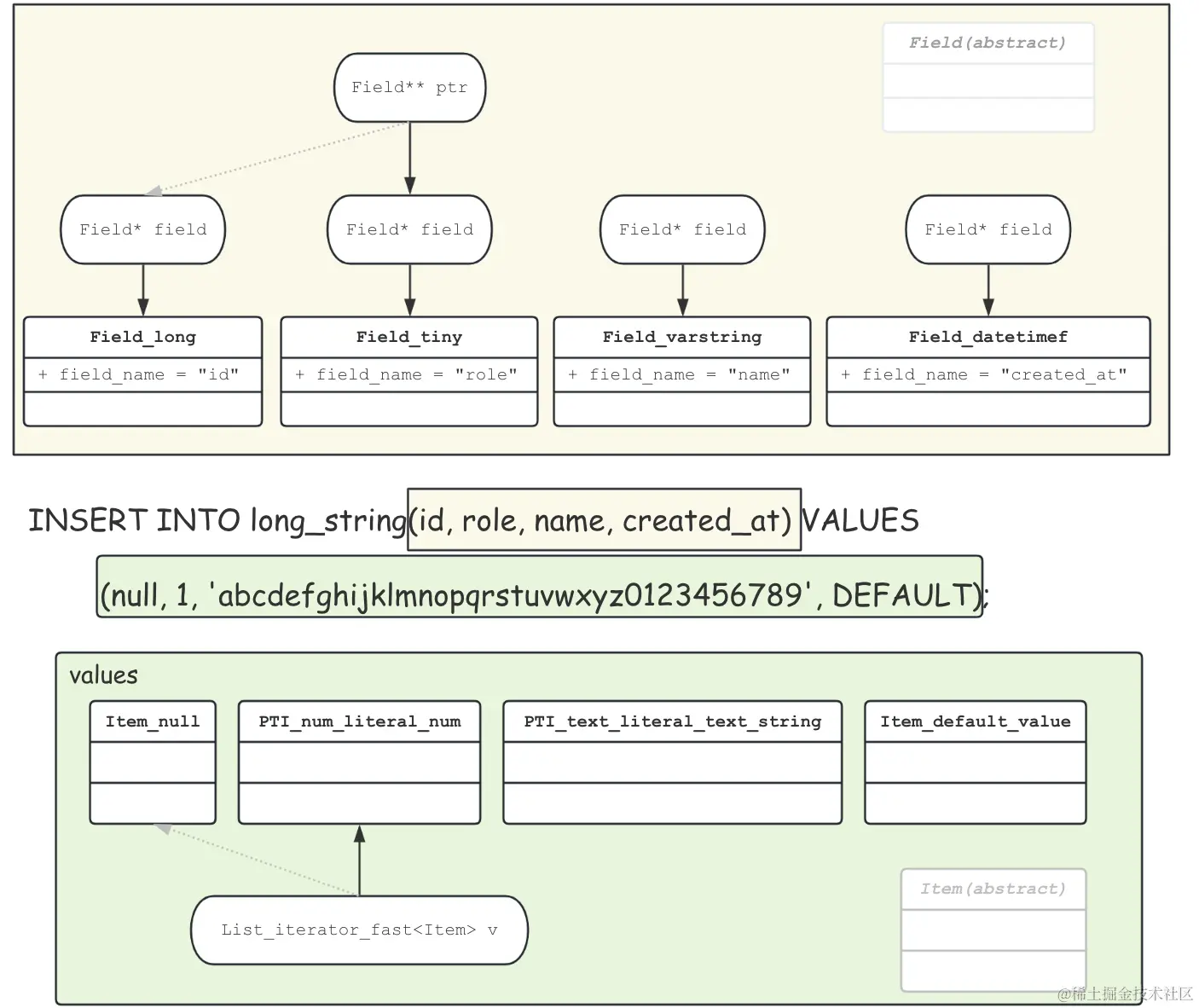Select the Field** ptr node
This screenshot has height=1008, width=1199.
click(409, 86)
